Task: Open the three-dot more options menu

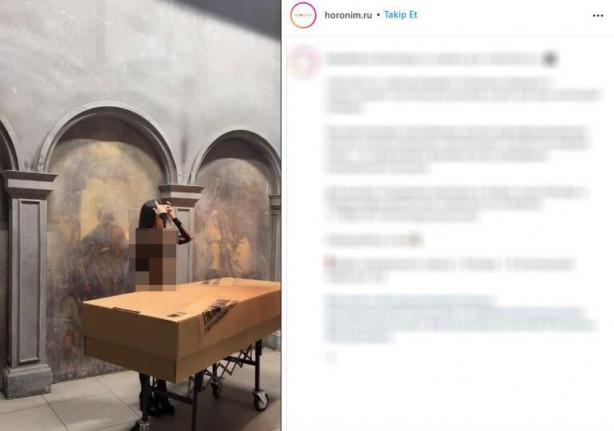Action: 598,16
